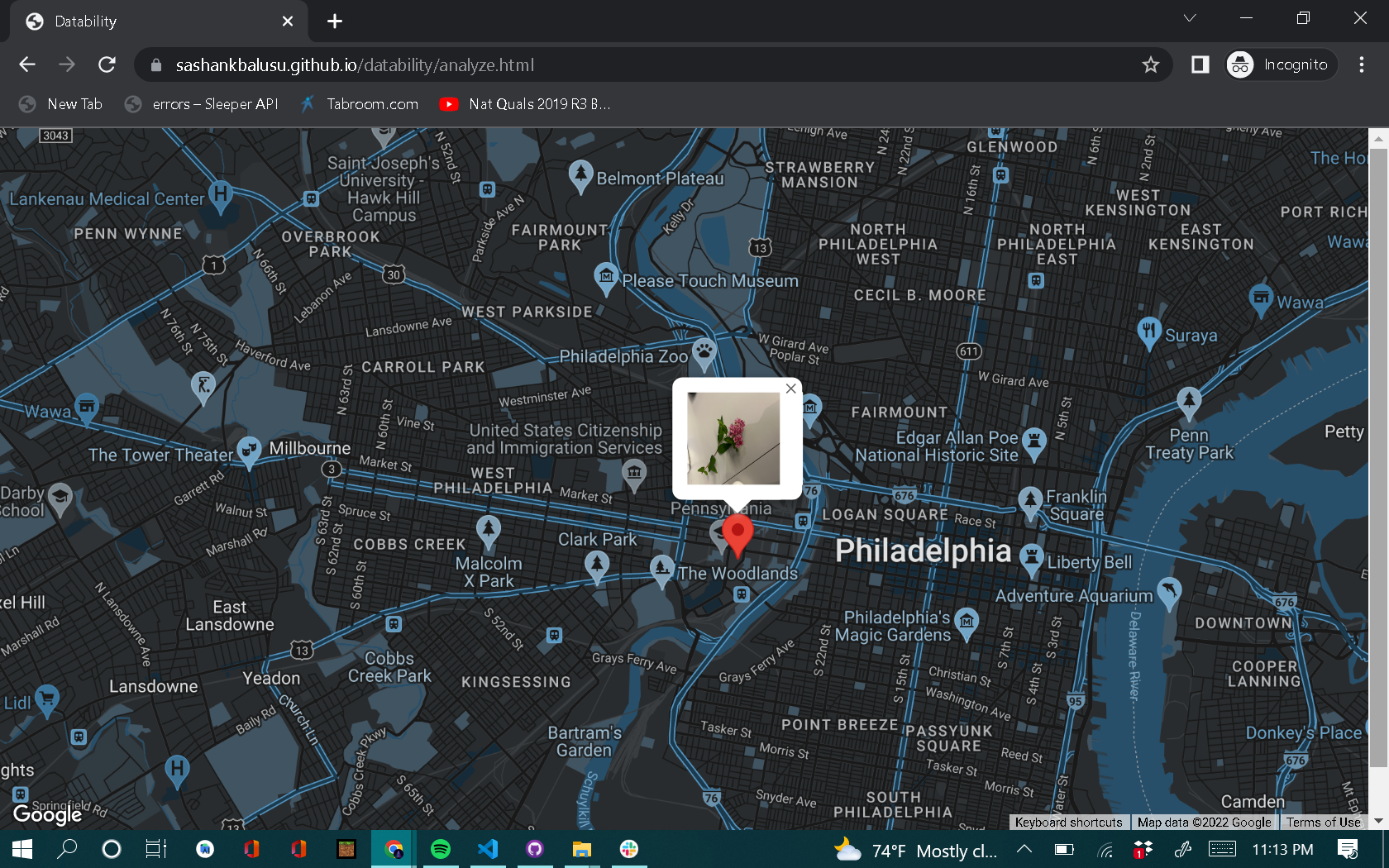
Task: Open a new browser tab
Action: (334, 21)
